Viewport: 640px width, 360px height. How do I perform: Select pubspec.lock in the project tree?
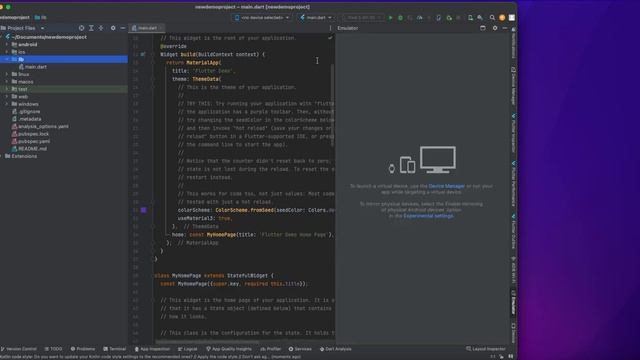(31, 134)
